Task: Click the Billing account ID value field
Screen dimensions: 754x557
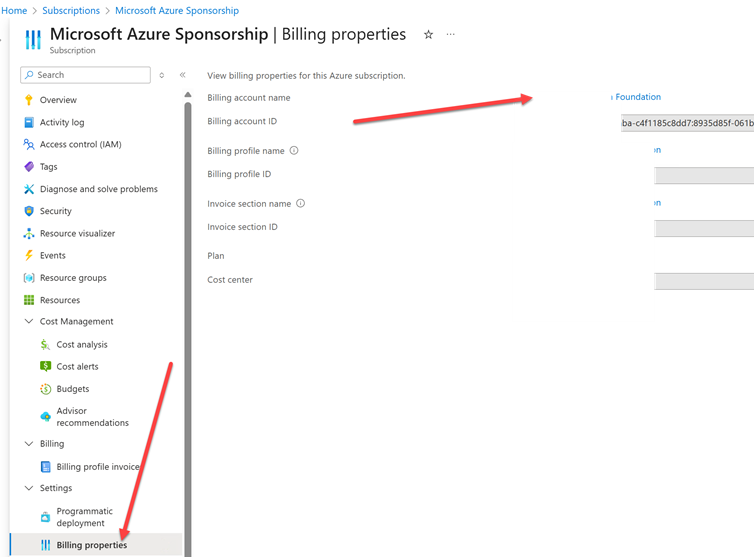Action: pos(687,123)
